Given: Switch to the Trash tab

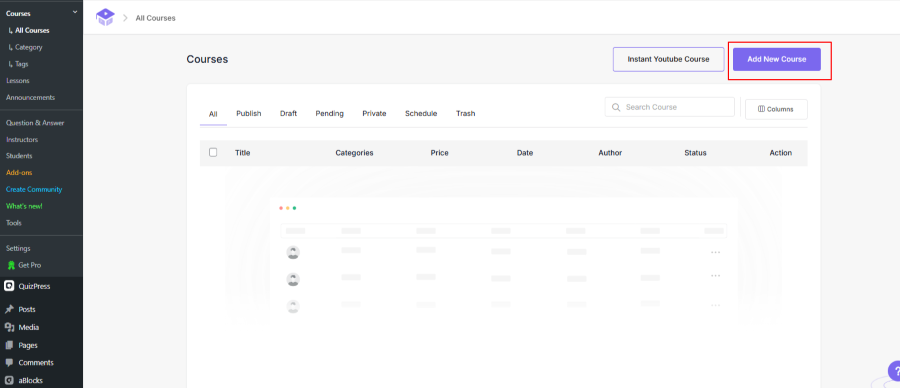Looking at the screenshot, I should pyautogui.click(x=465, y=114).
